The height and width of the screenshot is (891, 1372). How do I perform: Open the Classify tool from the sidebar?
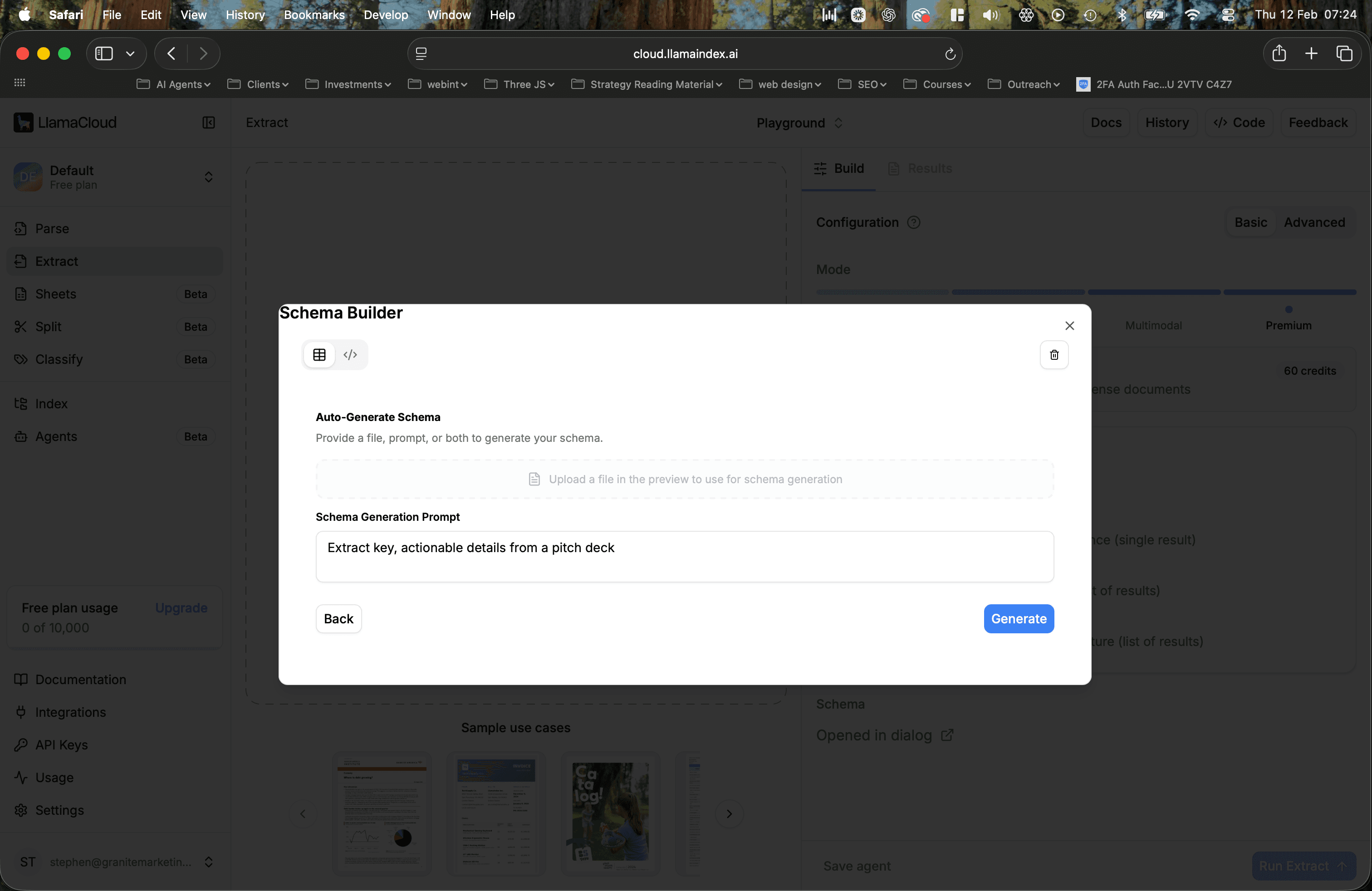coord(59,359)
